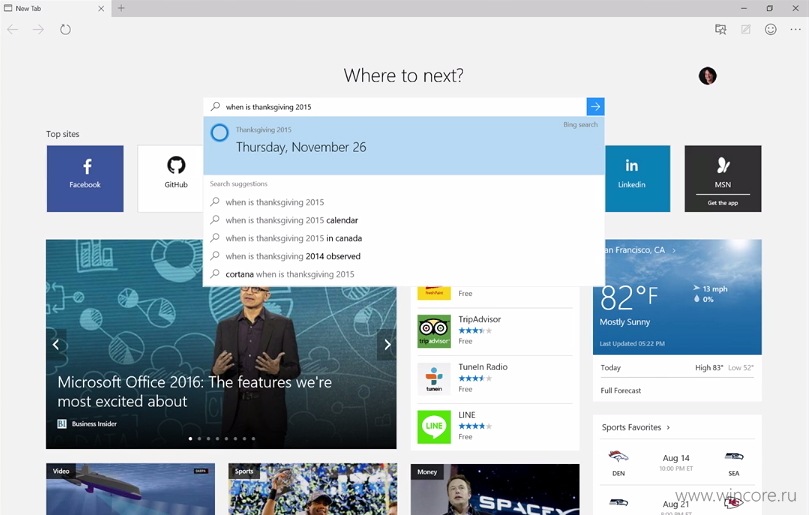
Task: Click the 82°F temperature reading
Action: click(629, 297)
